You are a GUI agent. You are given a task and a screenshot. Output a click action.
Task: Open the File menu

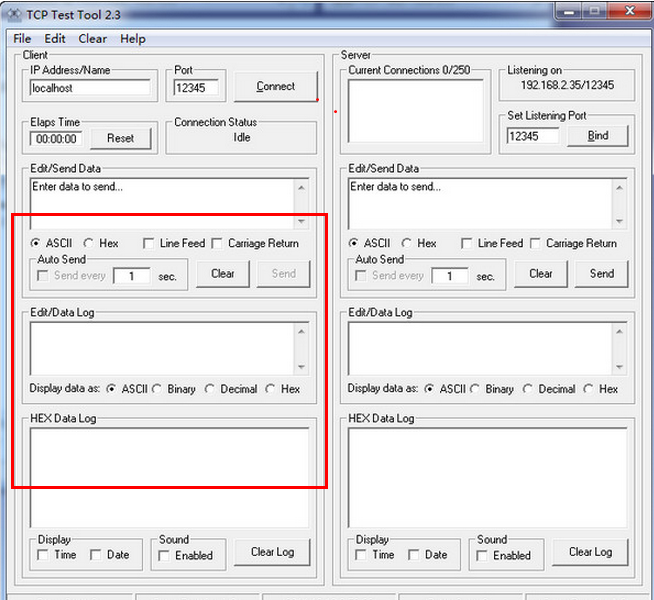pos(22,39)
